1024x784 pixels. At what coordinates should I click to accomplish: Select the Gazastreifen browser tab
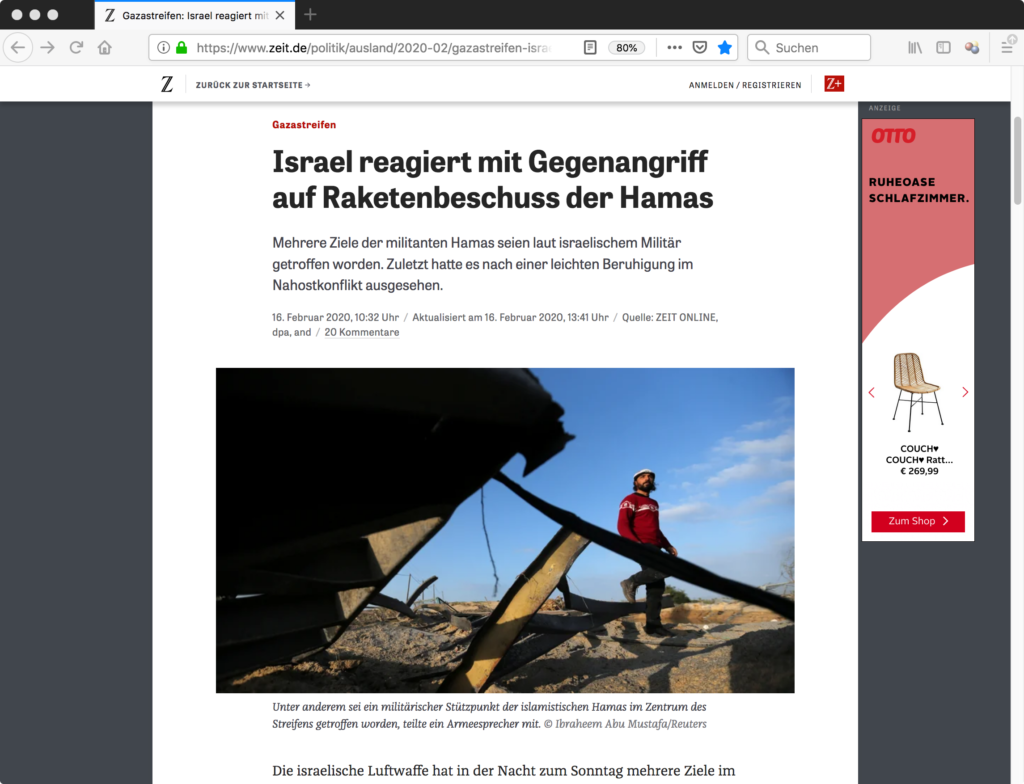[x=195, y=15]
